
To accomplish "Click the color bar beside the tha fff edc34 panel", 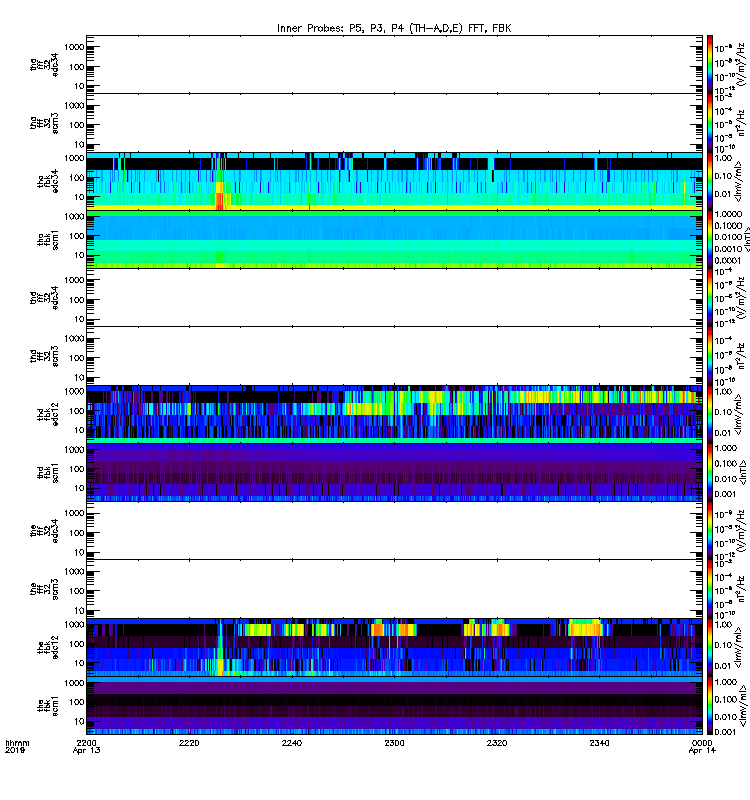I will 710,64.
